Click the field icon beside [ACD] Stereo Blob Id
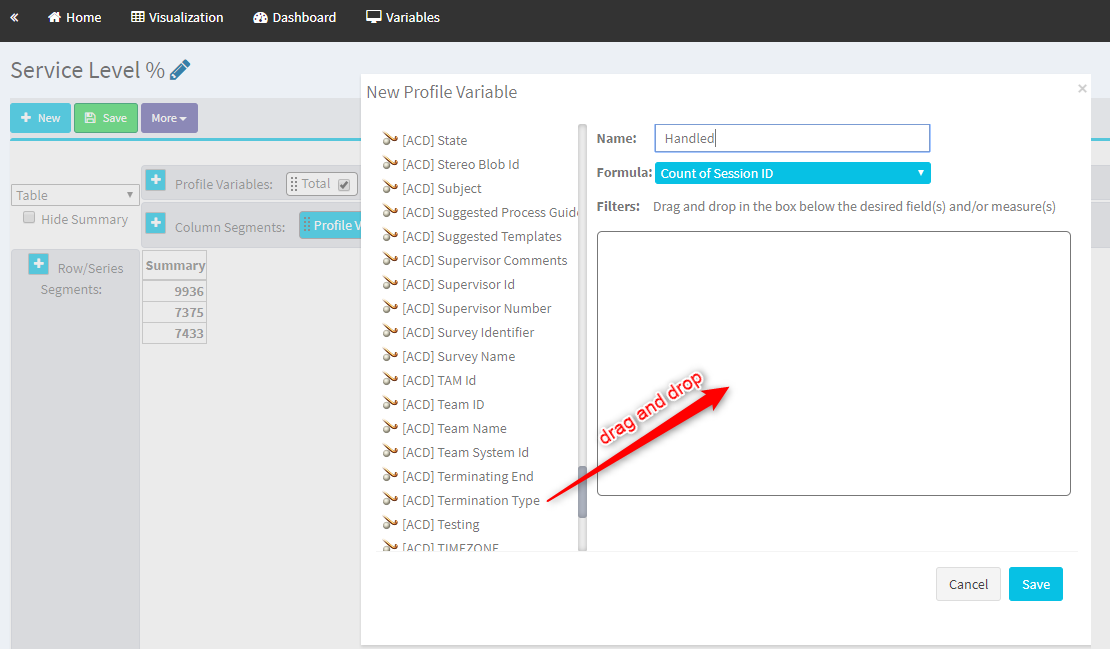The width and height of the screenshot is (1110, 649). (x=390, y=163)
